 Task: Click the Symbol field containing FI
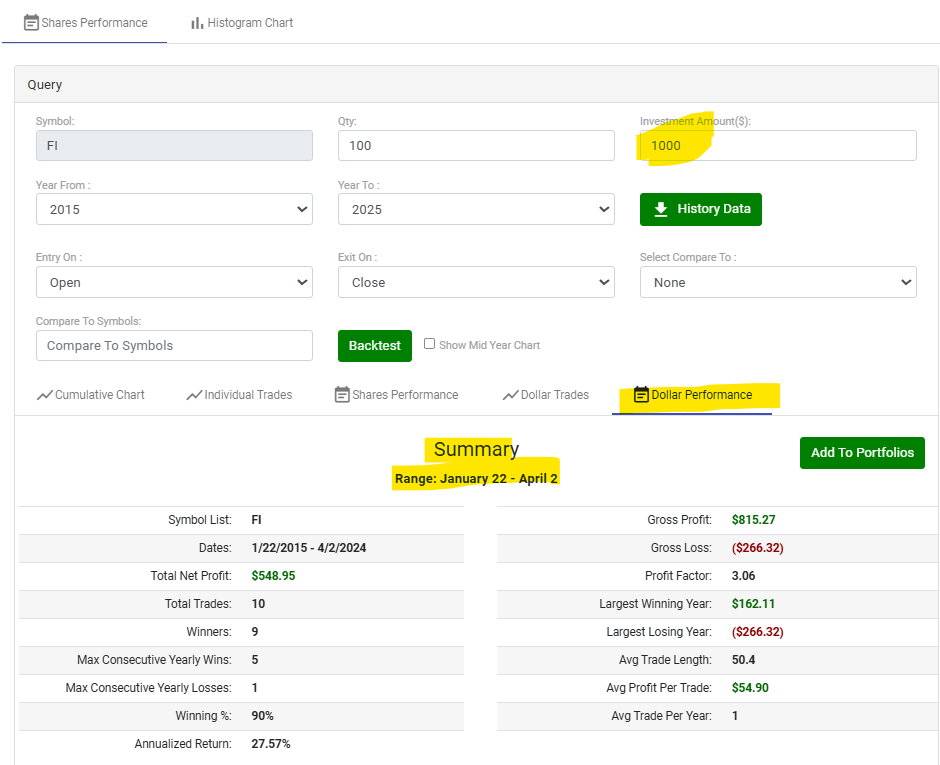coord(174,146)
